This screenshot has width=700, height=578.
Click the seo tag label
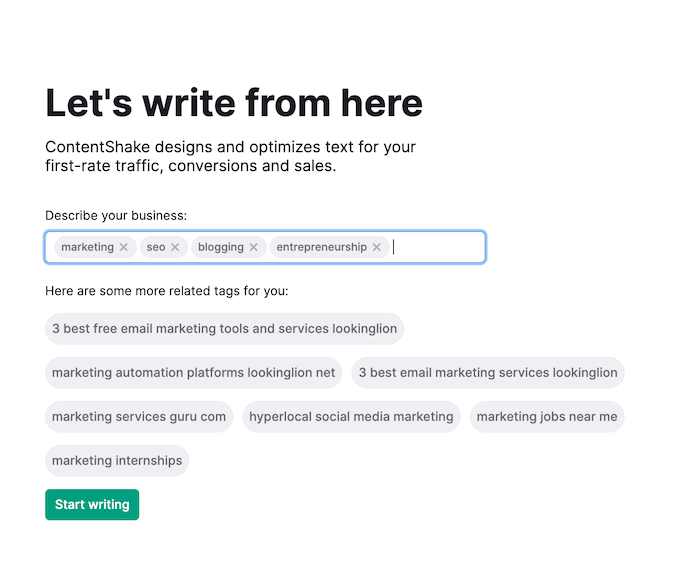[x=155, y=247]
